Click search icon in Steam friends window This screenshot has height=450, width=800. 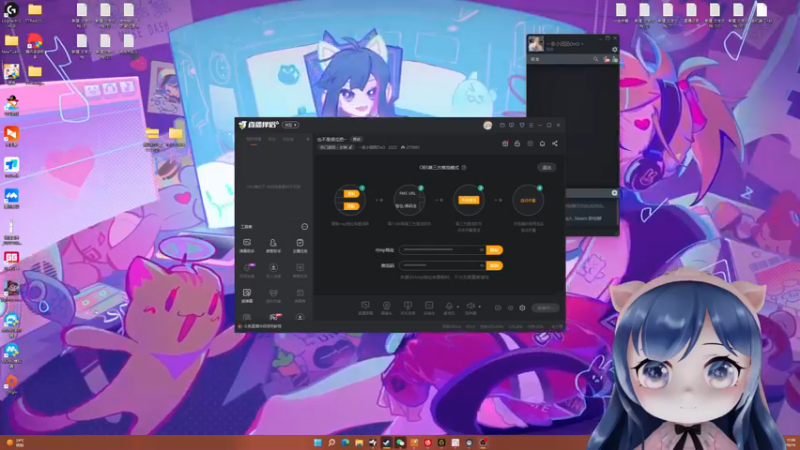[595, 59]
